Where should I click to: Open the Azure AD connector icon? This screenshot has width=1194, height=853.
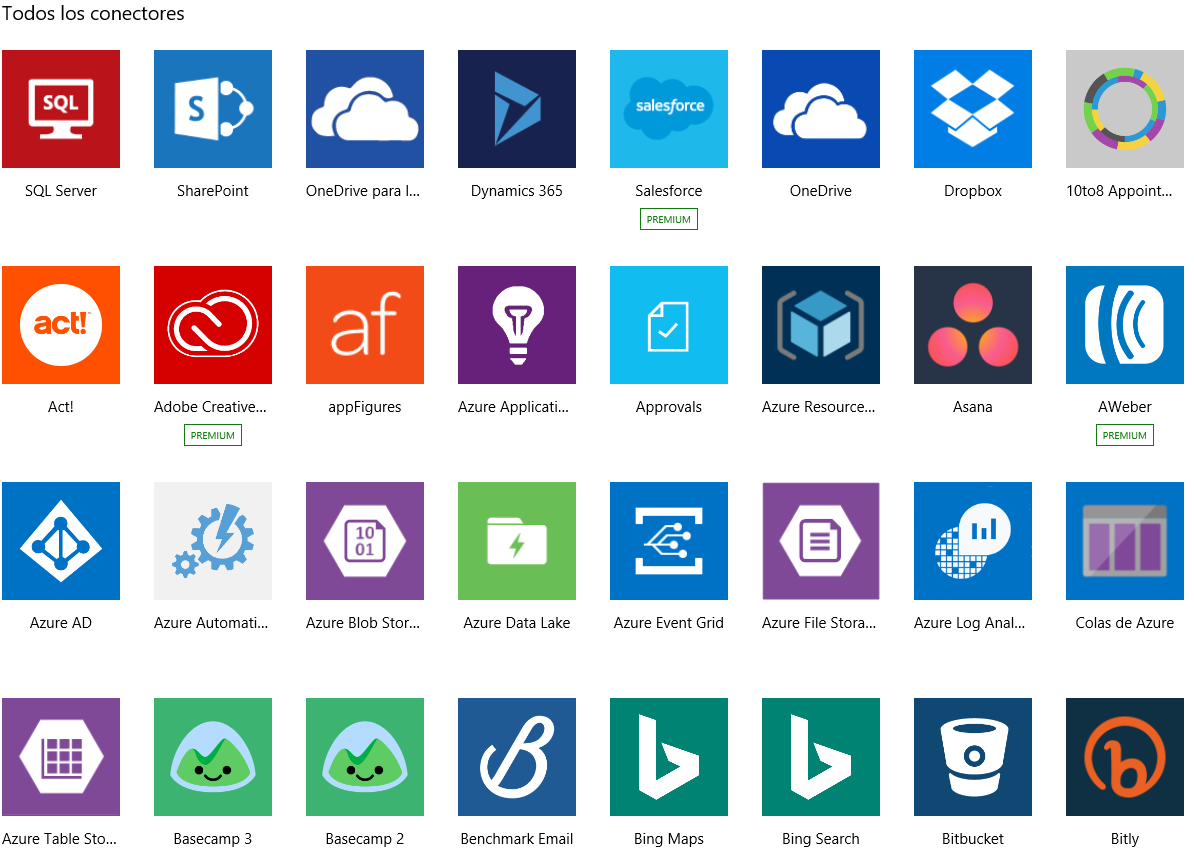pos(61,541)
